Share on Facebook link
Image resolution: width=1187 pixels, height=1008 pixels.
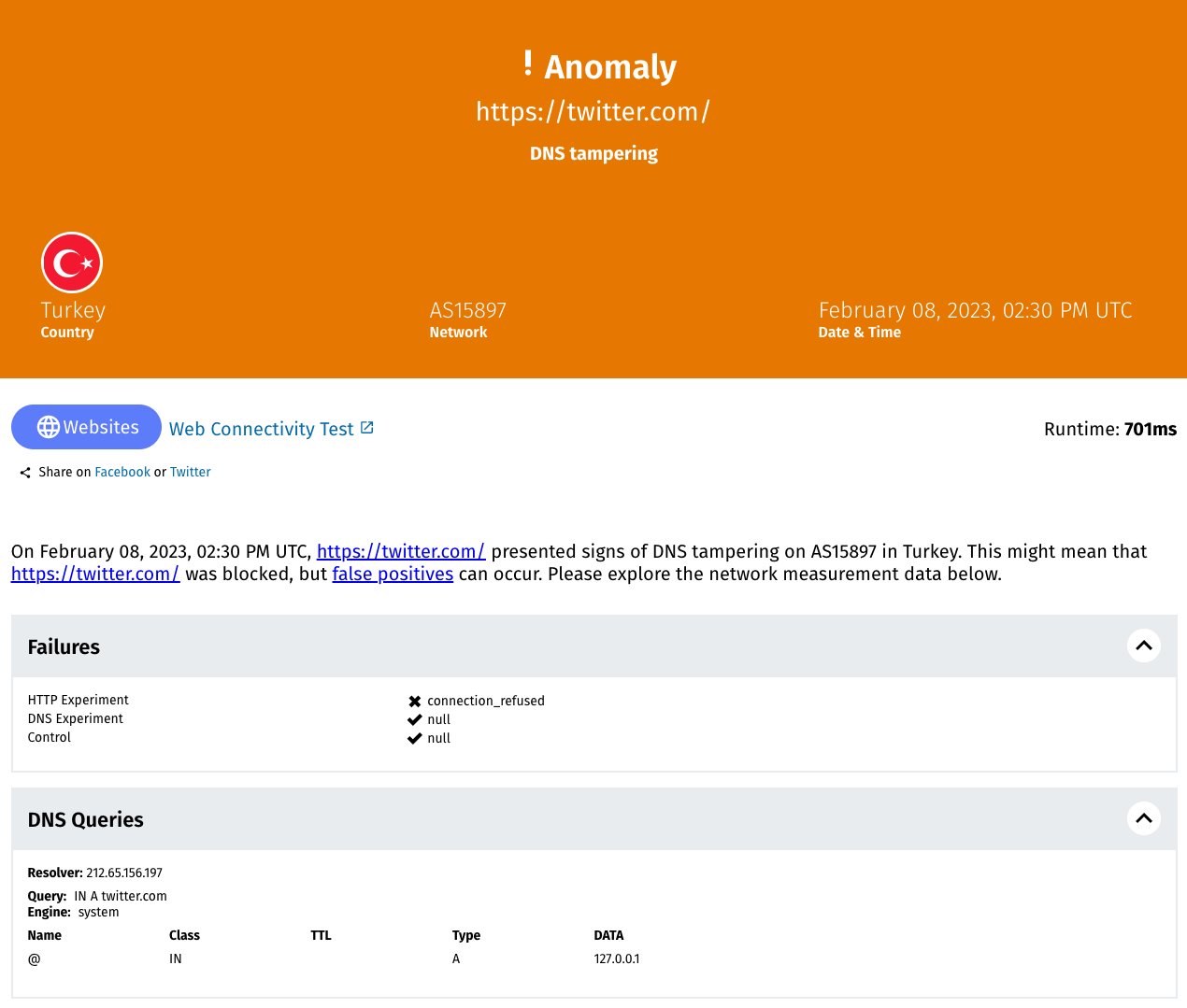click(x=122, y=472)
